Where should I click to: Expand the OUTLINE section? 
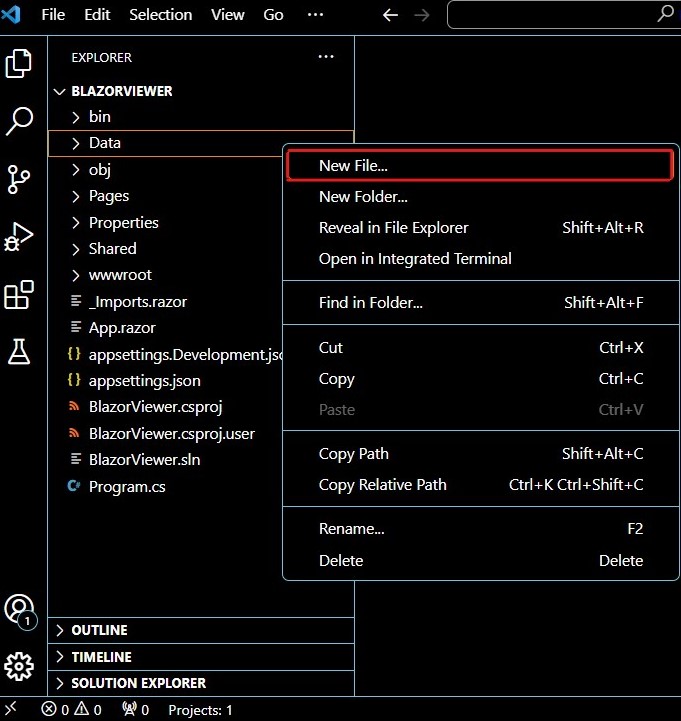tap(99, 630)
